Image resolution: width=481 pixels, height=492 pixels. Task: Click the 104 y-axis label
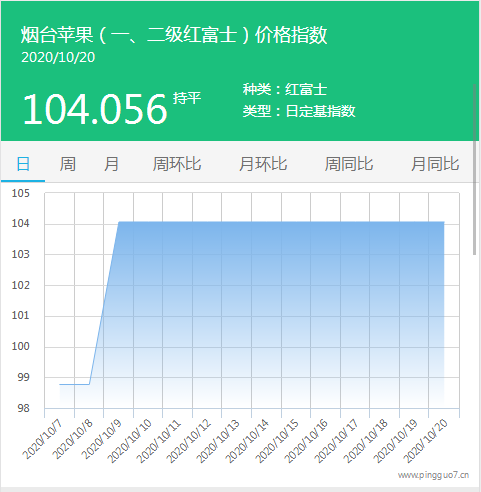click(21, 223)
